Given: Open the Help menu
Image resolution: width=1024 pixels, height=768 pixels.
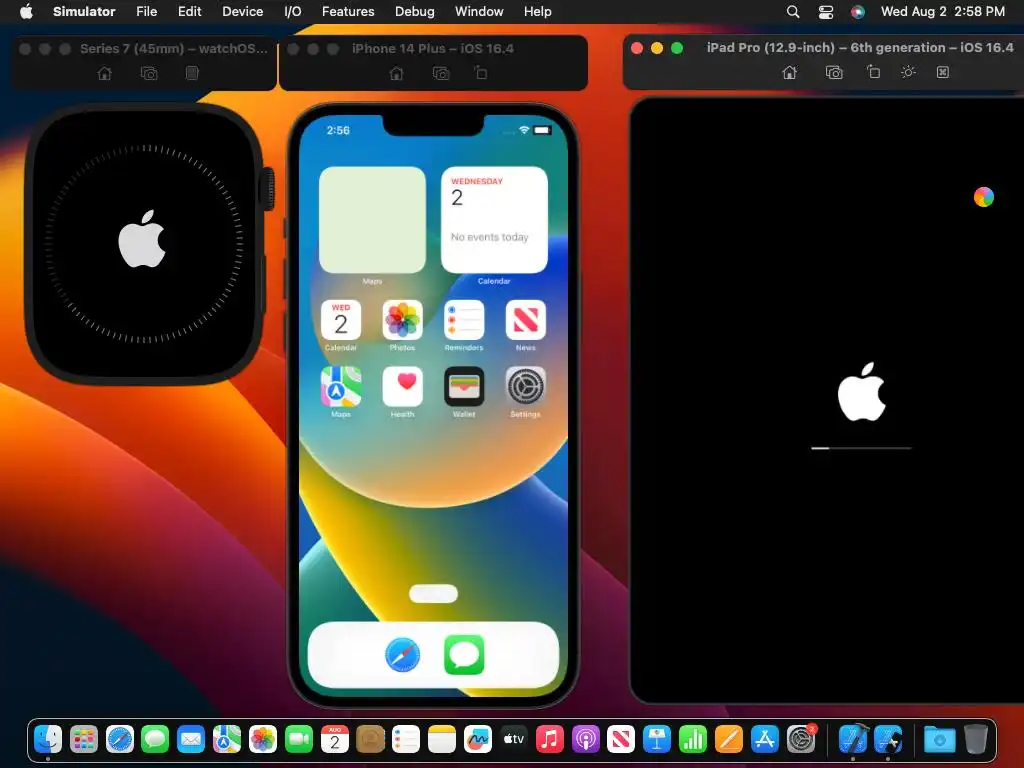Looking at the screenshot, I should (537, 11).
